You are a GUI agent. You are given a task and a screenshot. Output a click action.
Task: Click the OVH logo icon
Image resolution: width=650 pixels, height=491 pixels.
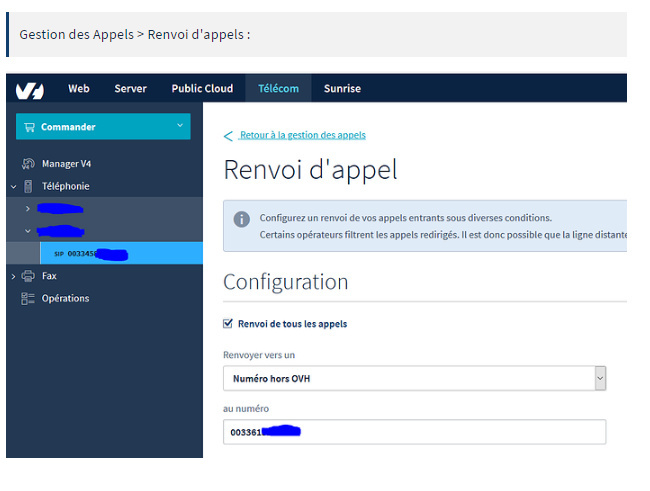coord(30,89)
